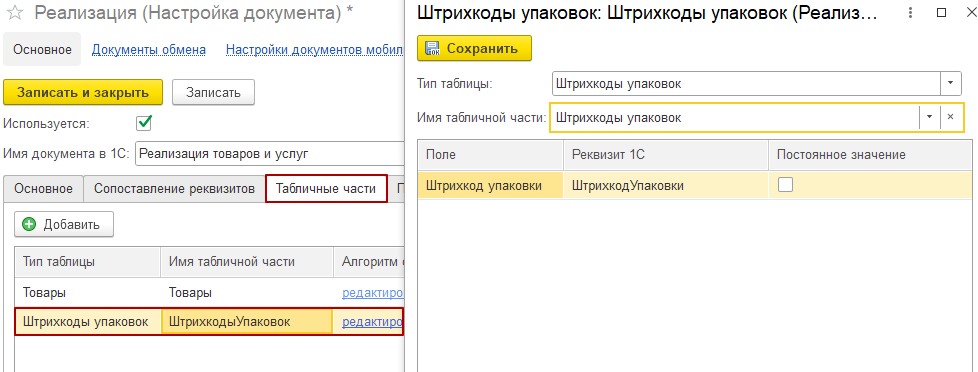Click the Реквизит 1С column header

tap(666, 154)
